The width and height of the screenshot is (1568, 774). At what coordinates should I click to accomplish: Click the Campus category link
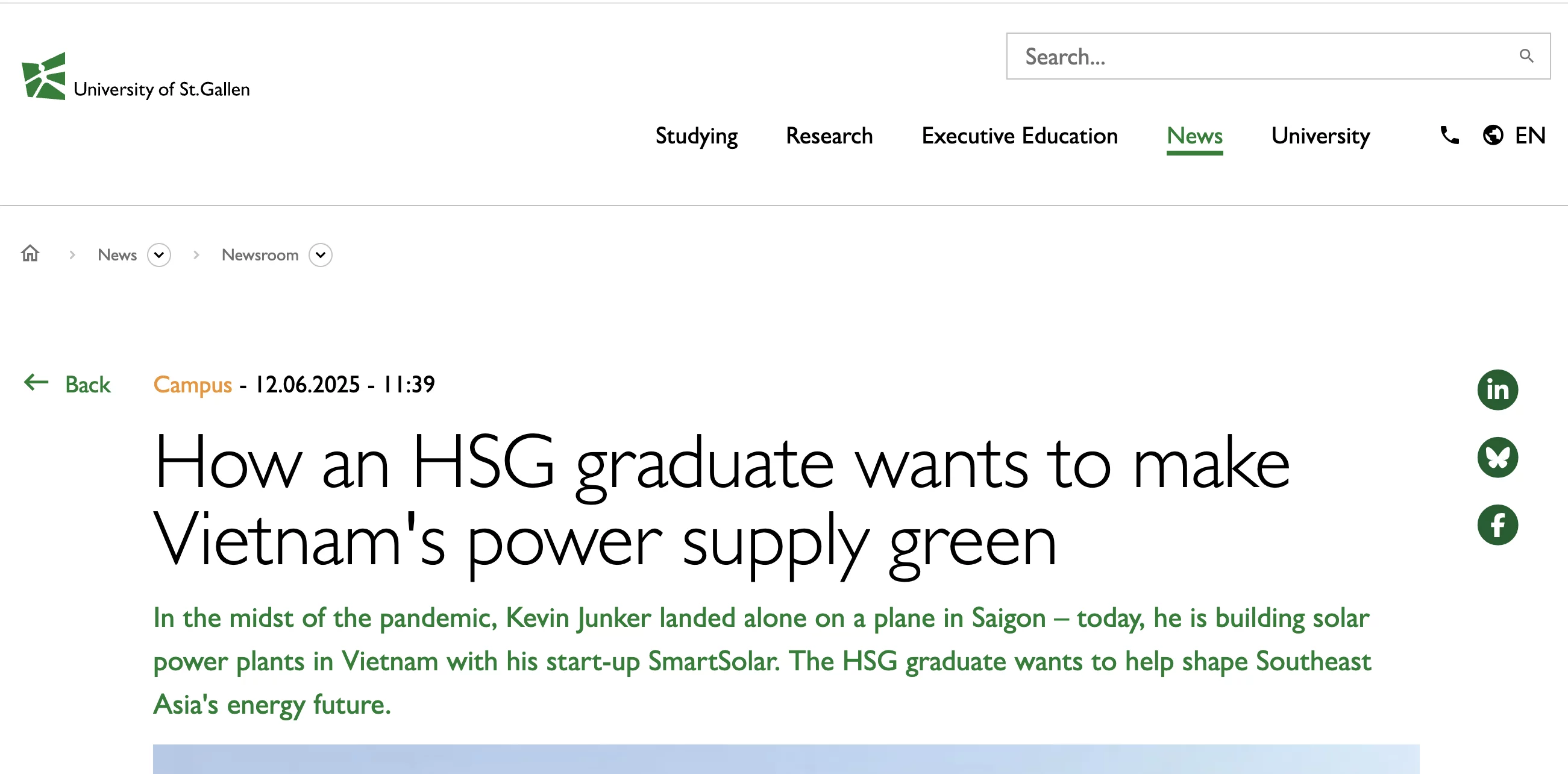(192, 384)
